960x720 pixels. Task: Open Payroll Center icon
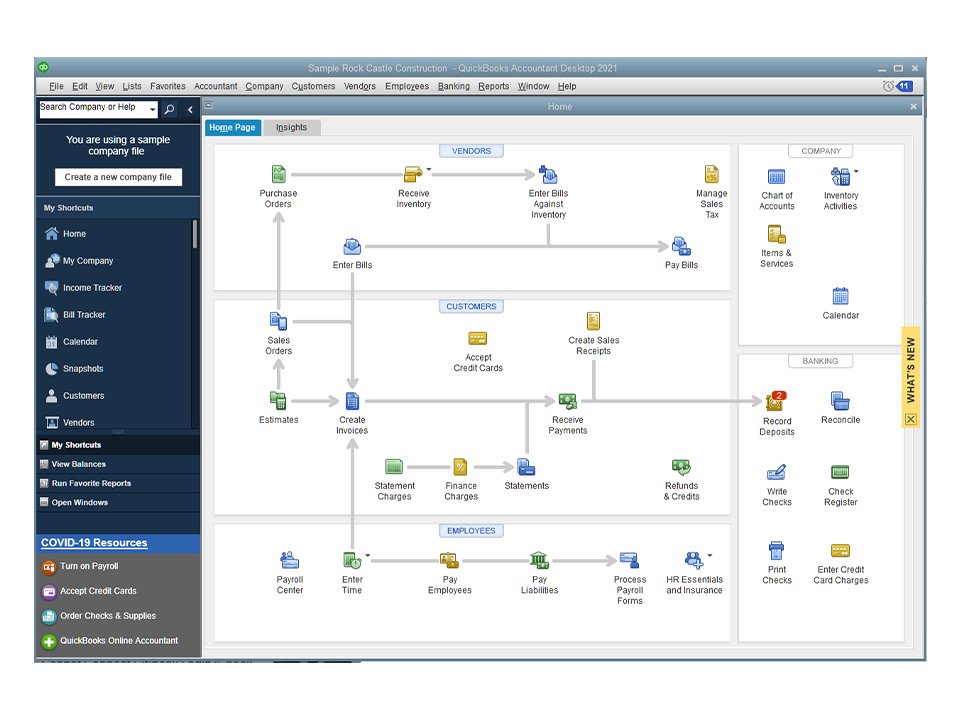click(x=290, y=560)
